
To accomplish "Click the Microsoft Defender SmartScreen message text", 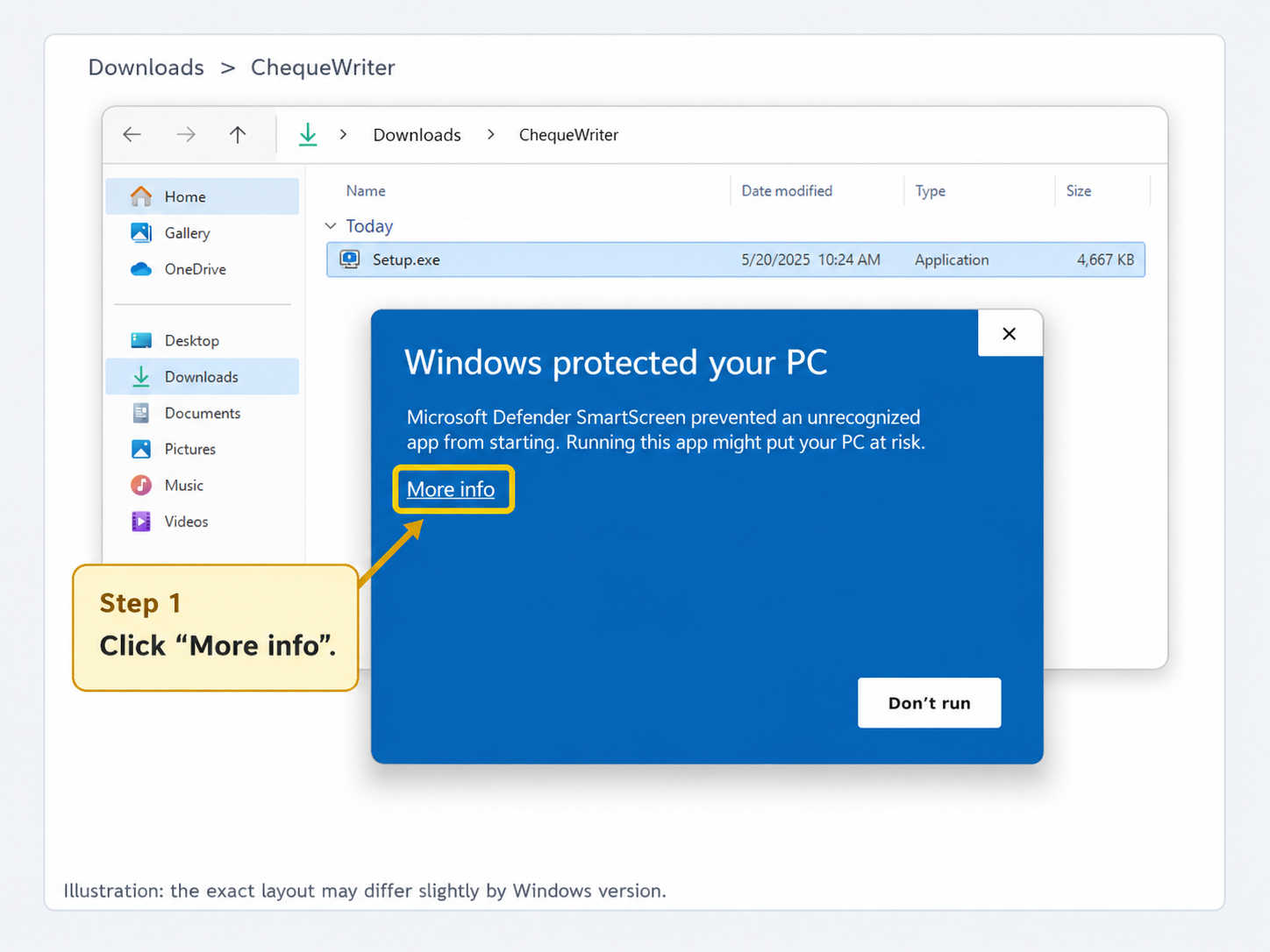I will [x=666, y=430].
